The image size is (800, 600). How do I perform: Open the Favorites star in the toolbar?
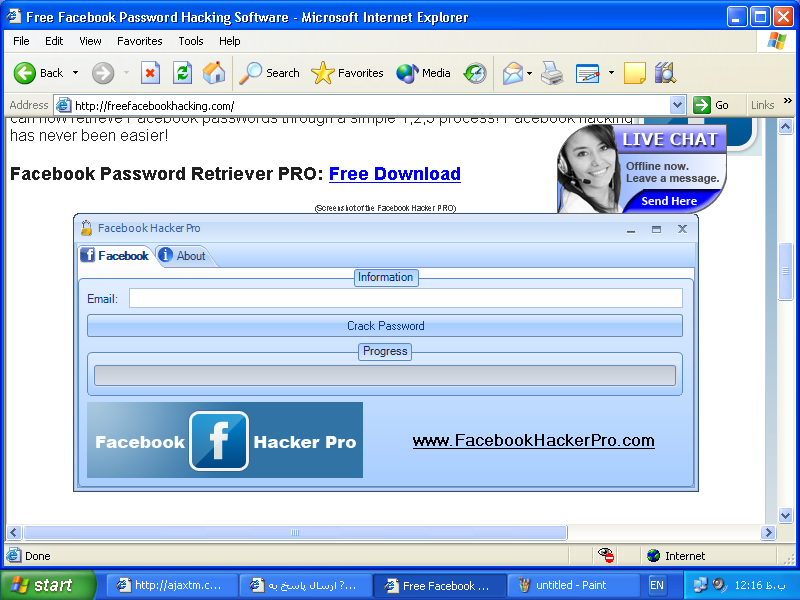(x=348, y=73)
